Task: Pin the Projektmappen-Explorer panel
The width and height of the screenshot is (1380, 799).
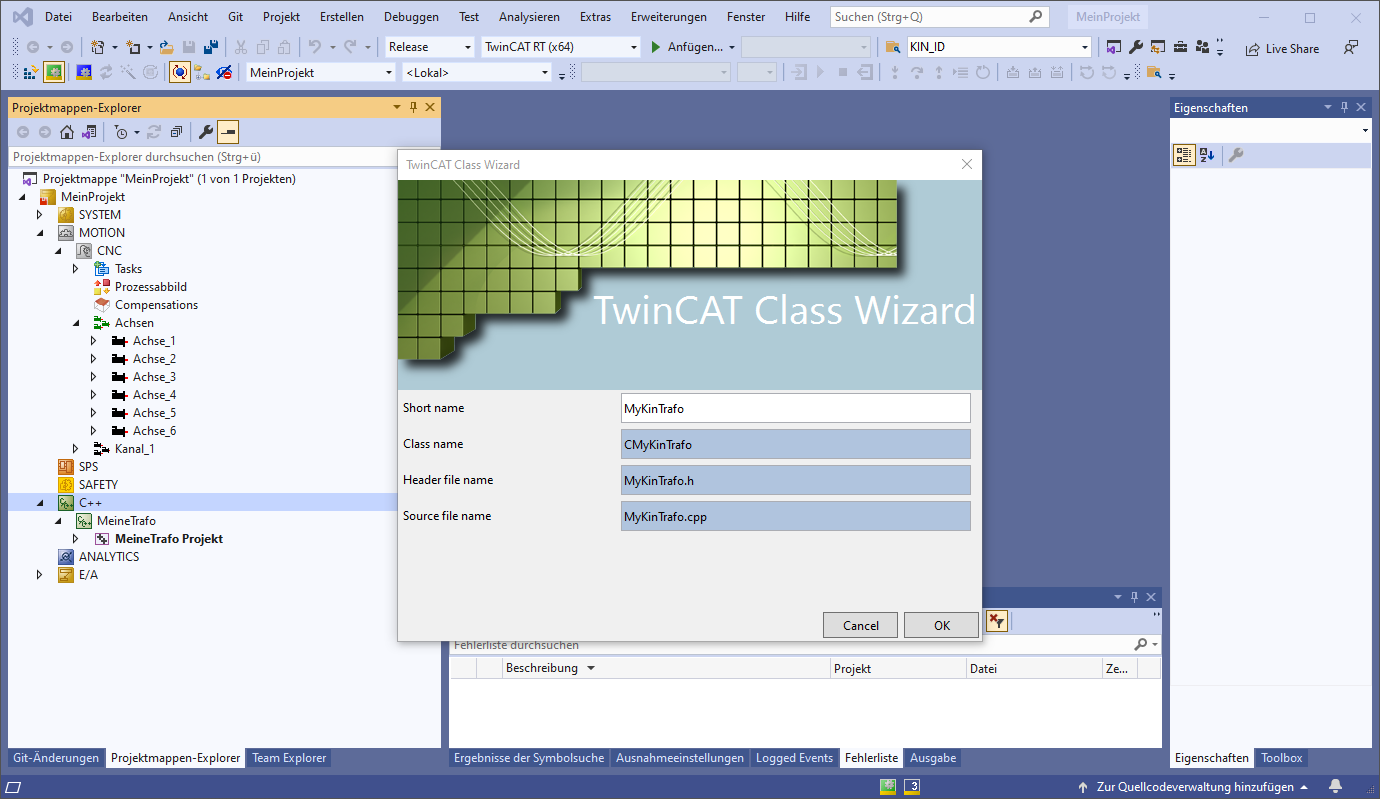Action: pos(414,107)
